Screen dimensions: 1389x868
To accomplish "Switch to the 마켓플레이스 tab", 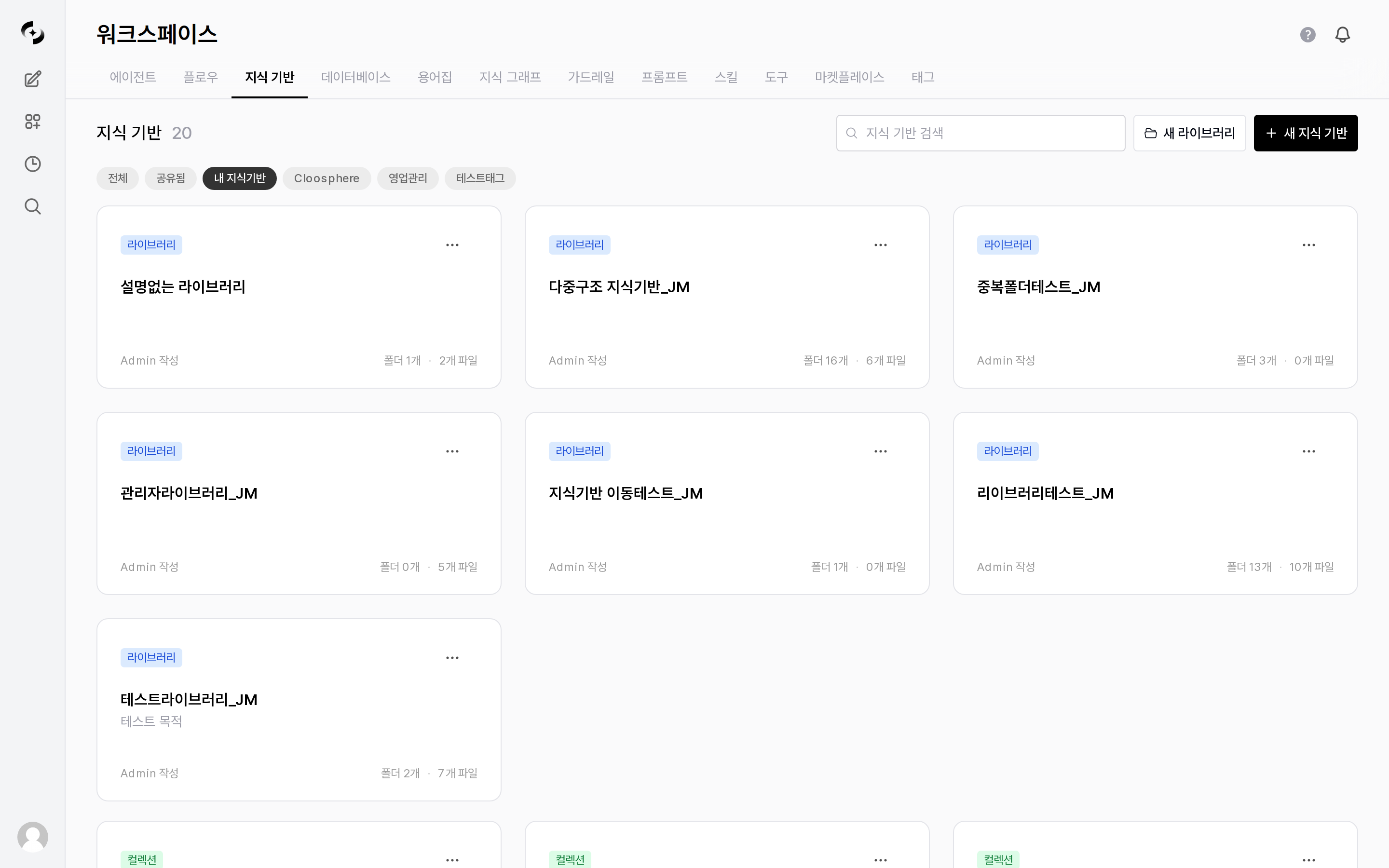I will pyautogui.click(x=849, y=78).
